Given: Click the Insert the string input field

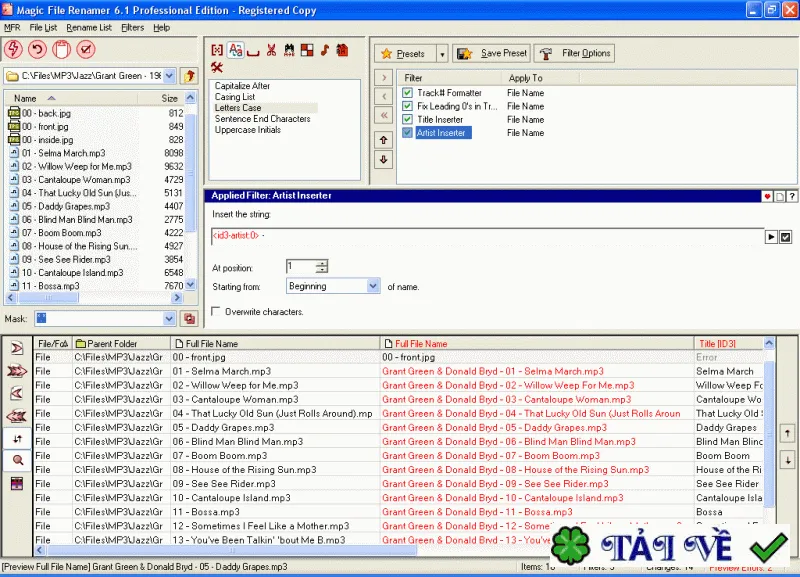Looking at the screenshot, I should (x=488, y=236).
